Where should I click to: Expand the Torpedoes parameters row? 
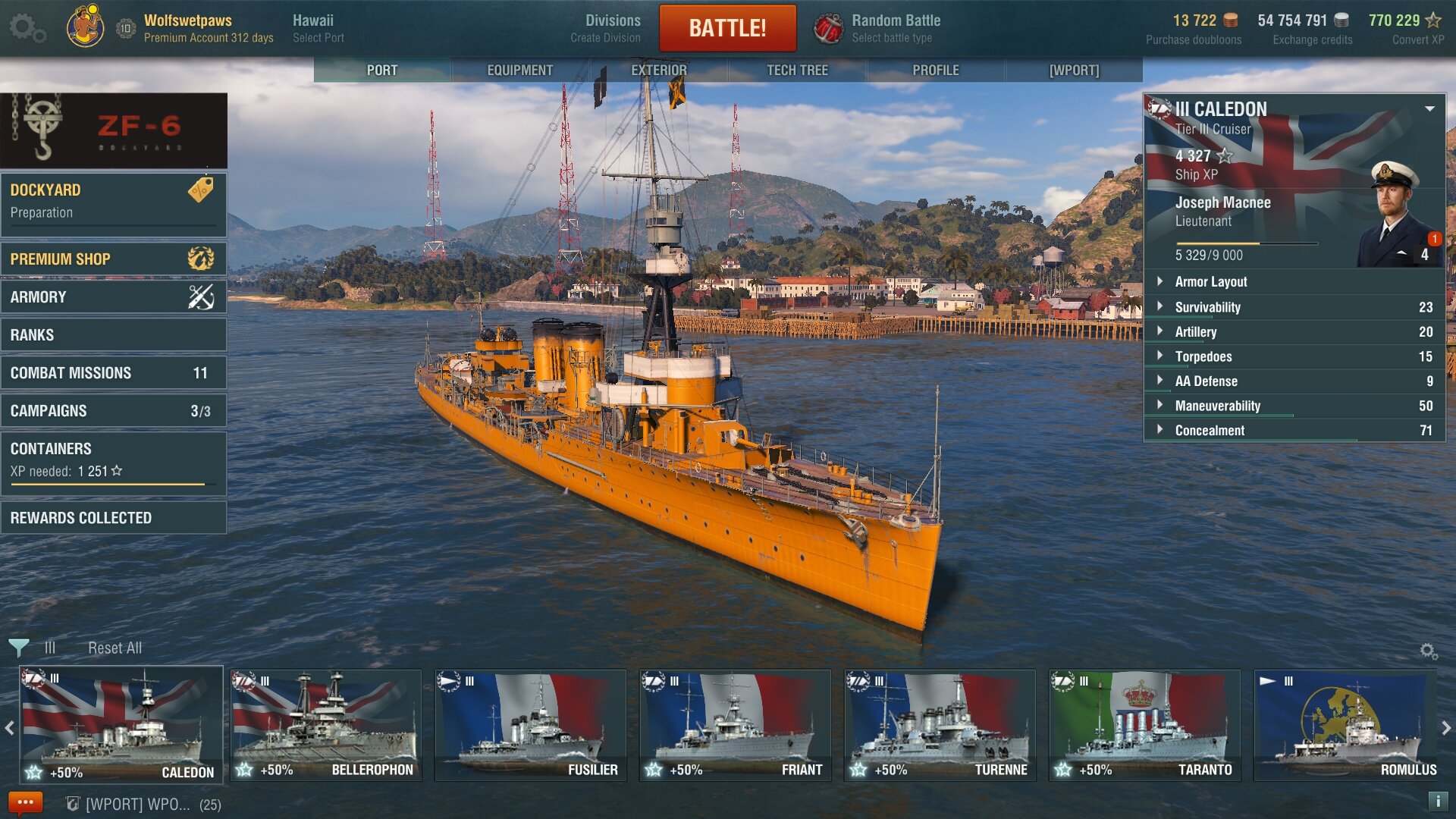[1203, 356]
